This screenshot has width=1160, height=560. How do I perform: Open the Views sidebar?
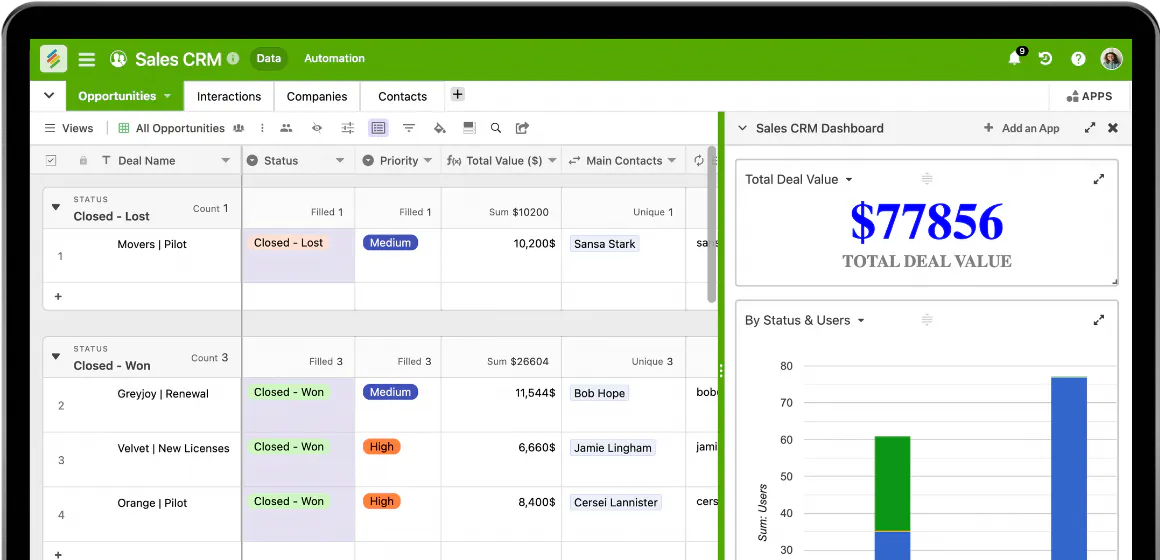(69, 128)
